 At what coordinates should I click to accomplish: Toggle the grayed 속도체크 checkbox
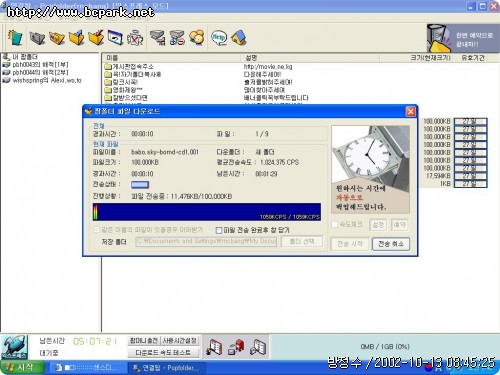pyautogui.click(x=335, y=224)
